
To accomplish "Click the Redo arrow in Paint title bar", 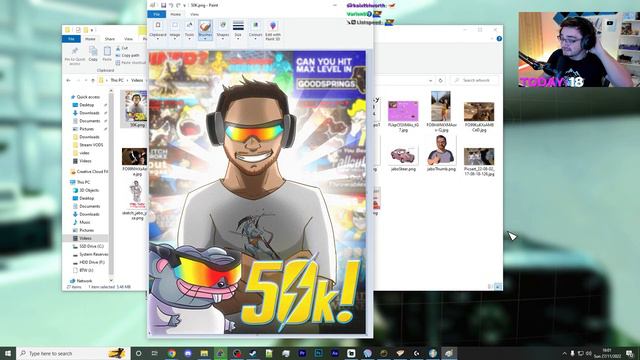I will 178,5.
